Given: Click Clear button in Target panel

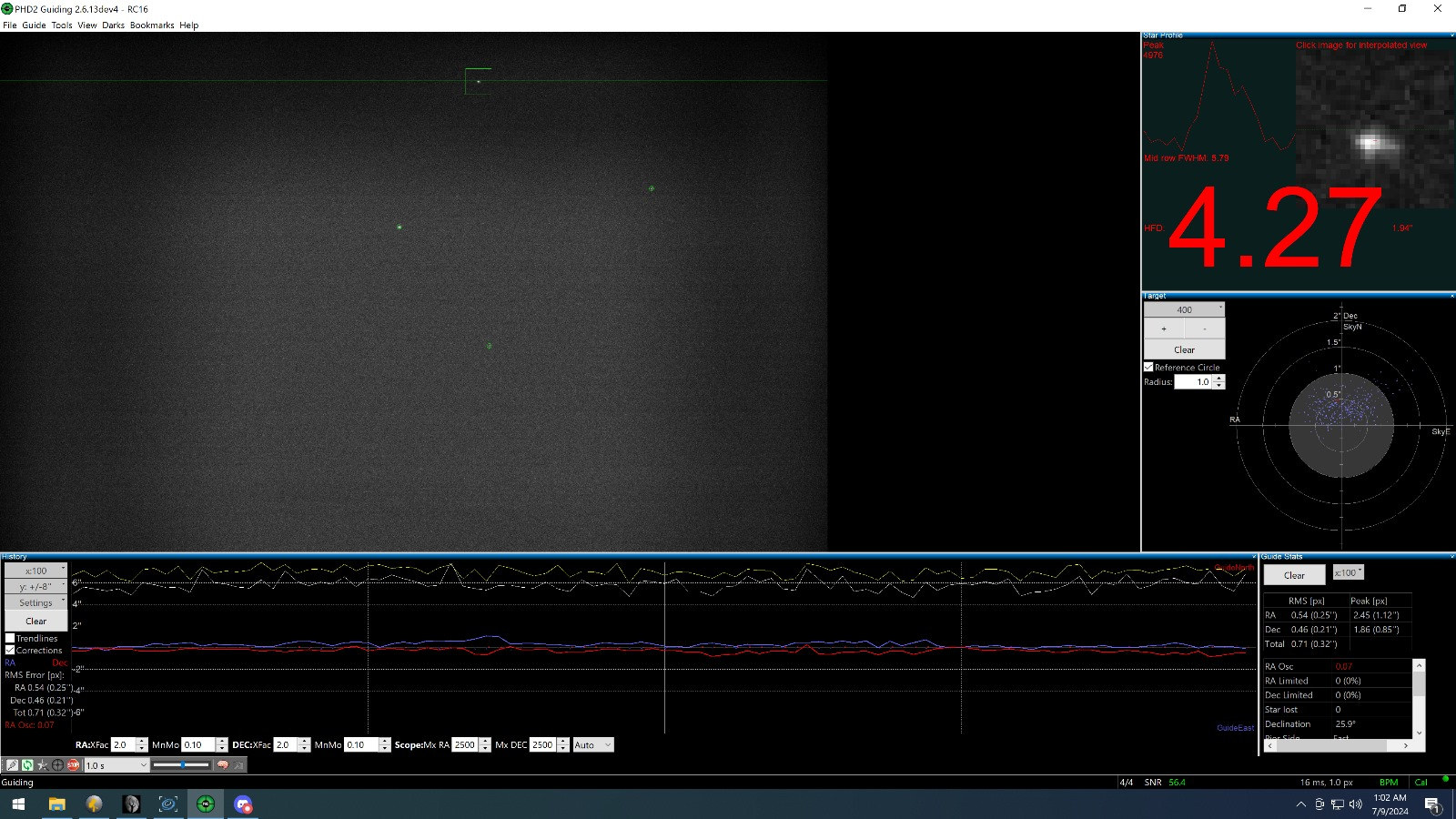Looking at the screenshot, I should 1184,349.
